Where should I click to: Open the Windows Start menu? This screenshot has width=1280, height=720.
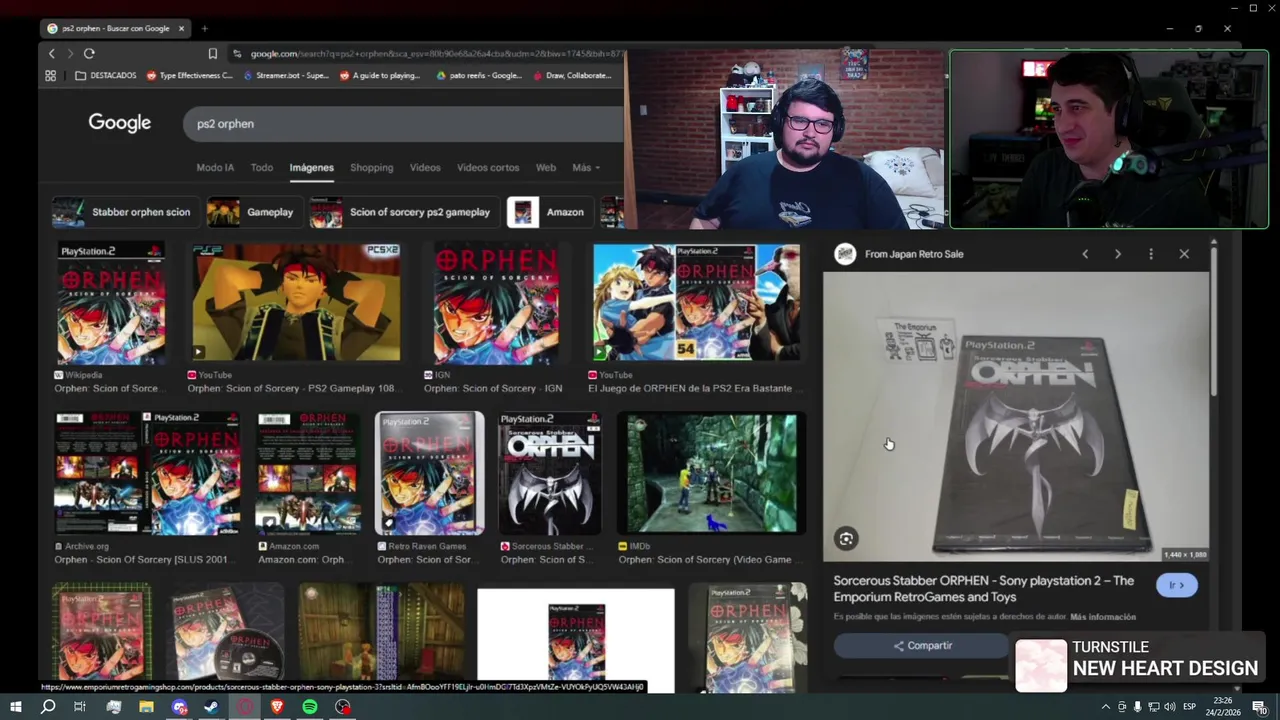click(16, 707)
